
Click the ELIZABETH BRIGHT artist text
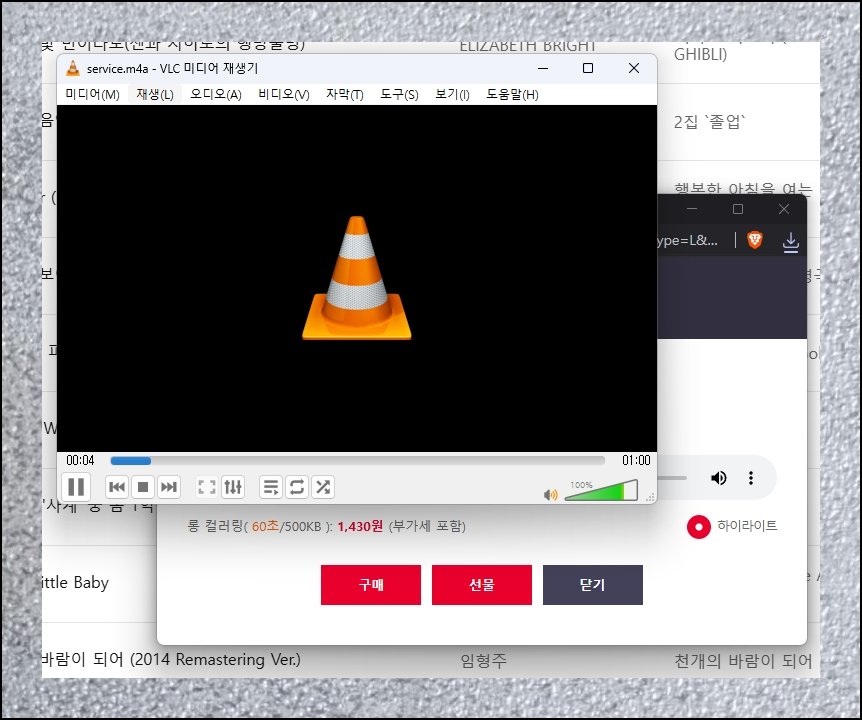coord(527,47)
